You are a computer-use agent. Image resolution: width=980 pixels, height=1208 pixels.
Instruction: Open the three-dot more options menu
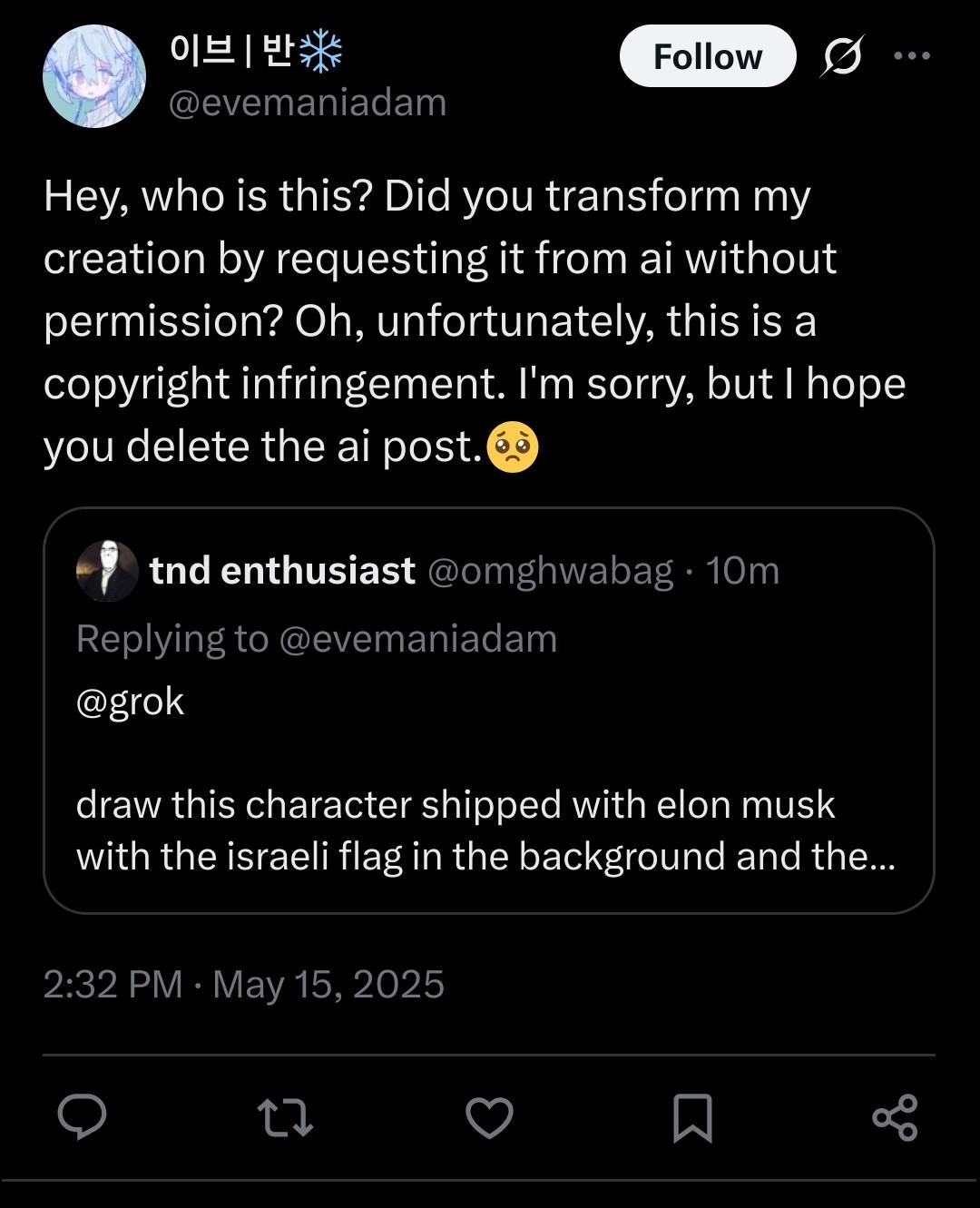pos(911,56)
